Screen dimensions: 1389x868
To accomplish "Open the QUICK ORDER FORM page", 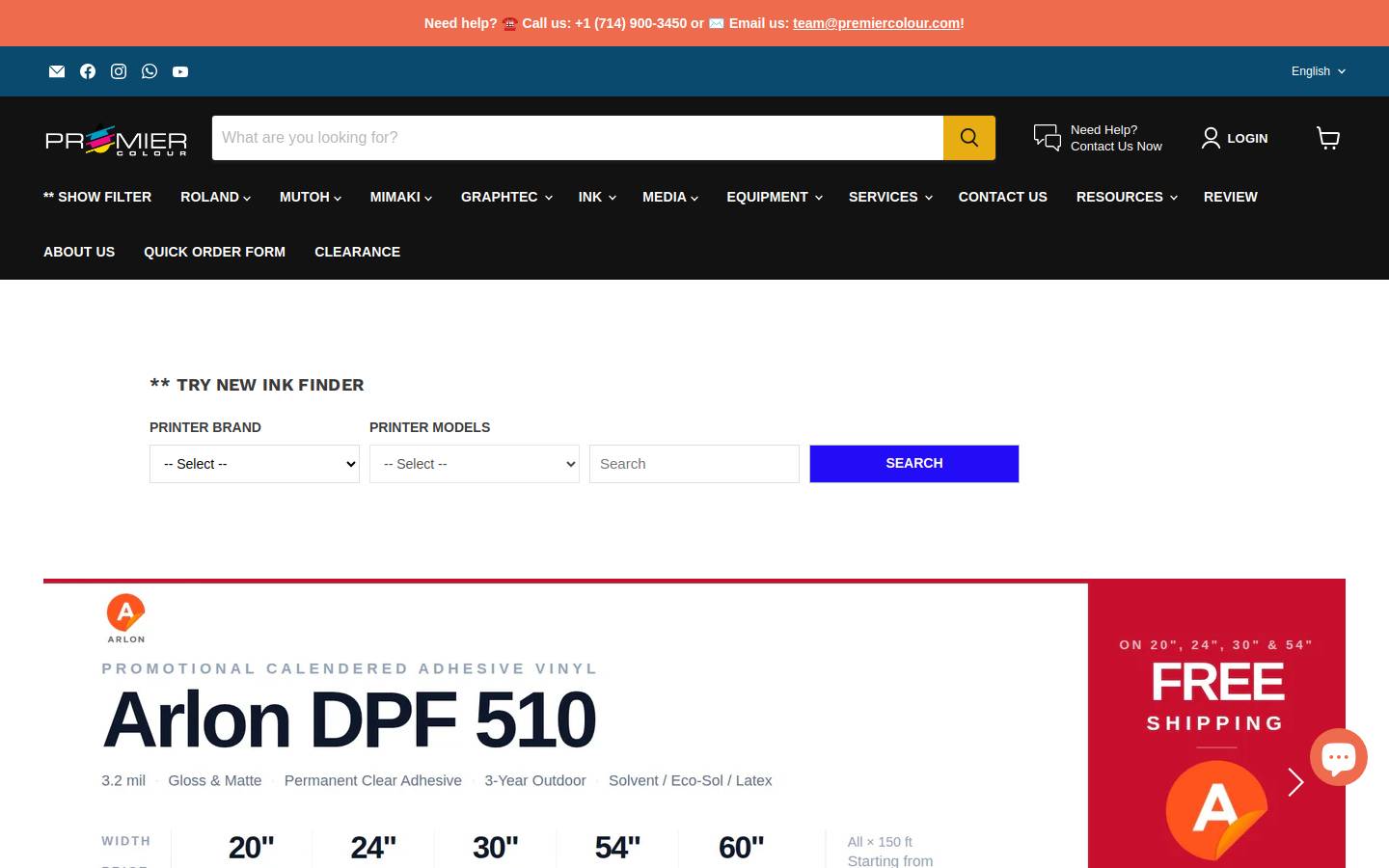I will tap(214, 252).
